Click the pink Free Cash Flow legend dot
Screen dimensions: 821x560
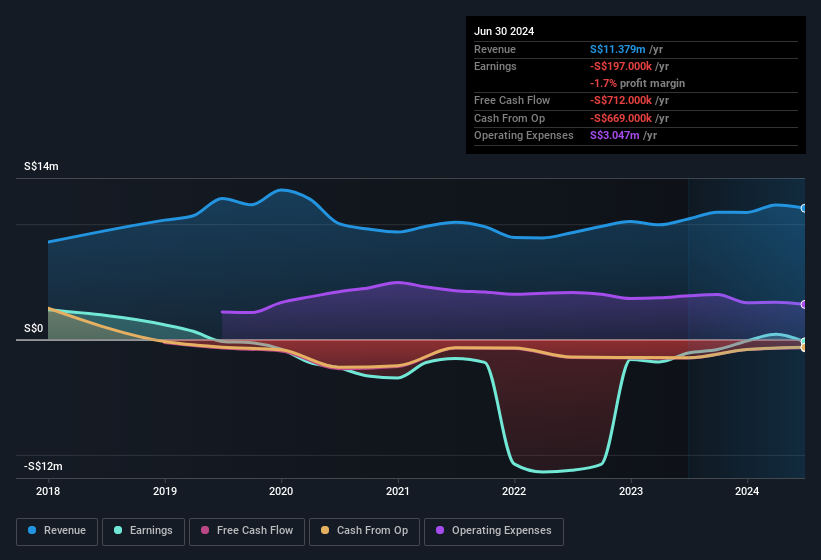(205, 530)
